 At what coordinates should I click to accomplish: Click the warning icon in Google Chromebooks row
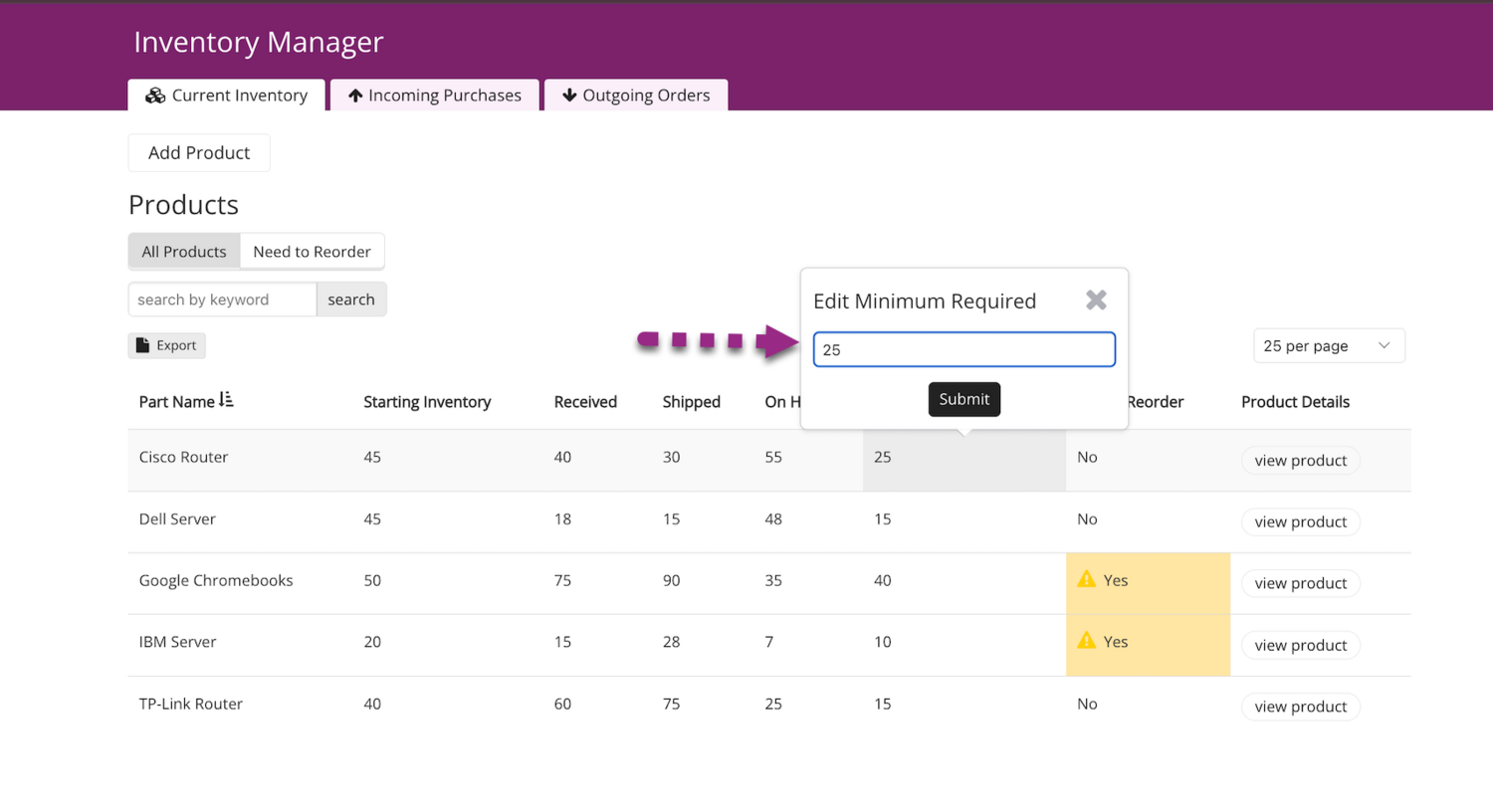[x=1086, y=579]
